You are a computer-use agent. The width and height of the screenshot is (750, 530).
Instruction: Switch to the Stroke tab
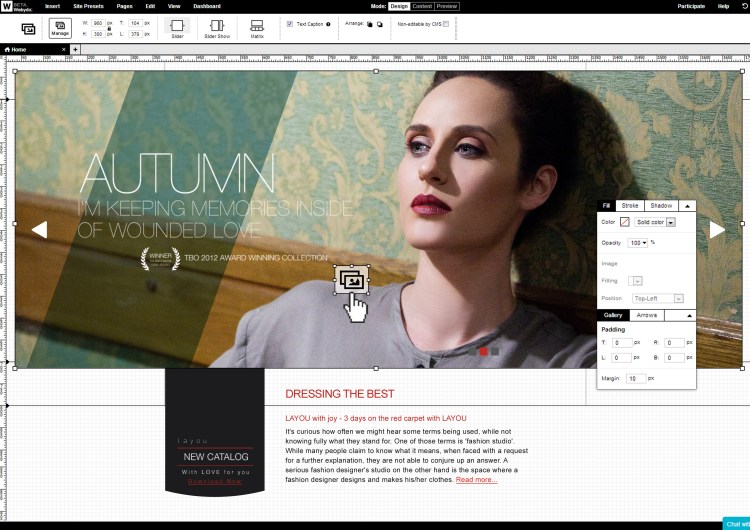[x=630, y=205]
